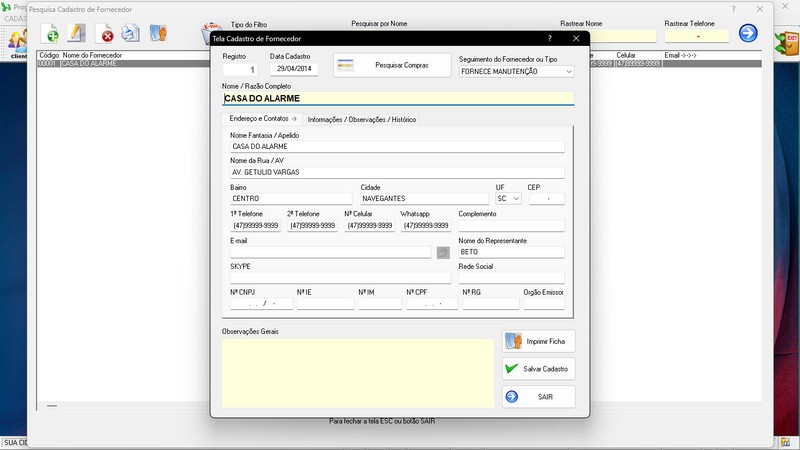Click the Nome / Razão Completo field

pyautogui.click(x=397, y=99)
